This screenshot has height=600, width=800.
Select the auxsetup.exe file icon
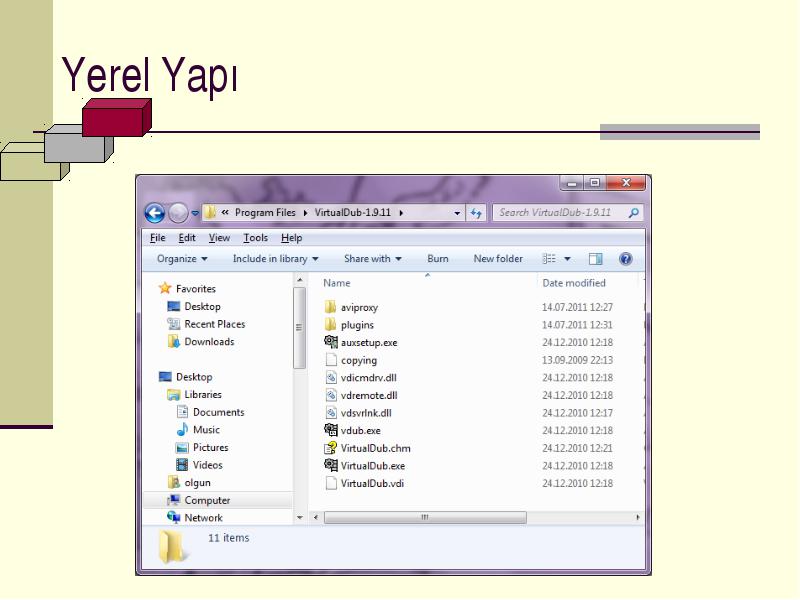point(331,342)
